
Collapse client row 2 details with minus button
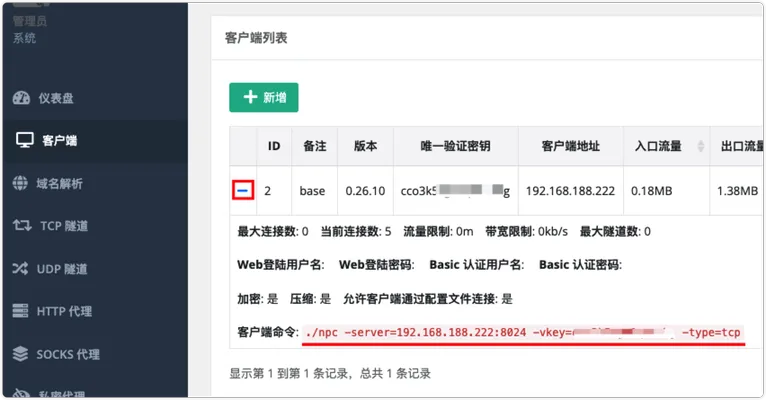[243, 190]
